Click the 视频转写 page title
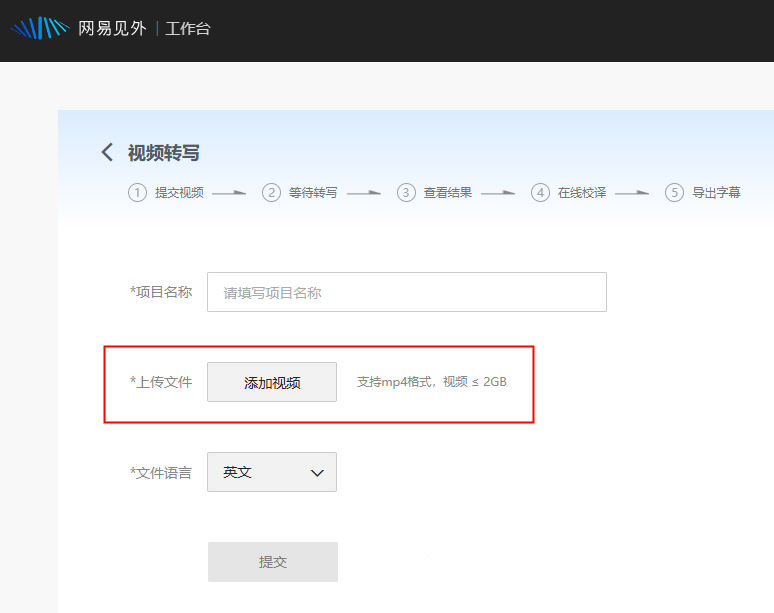 tap(163, 153)
